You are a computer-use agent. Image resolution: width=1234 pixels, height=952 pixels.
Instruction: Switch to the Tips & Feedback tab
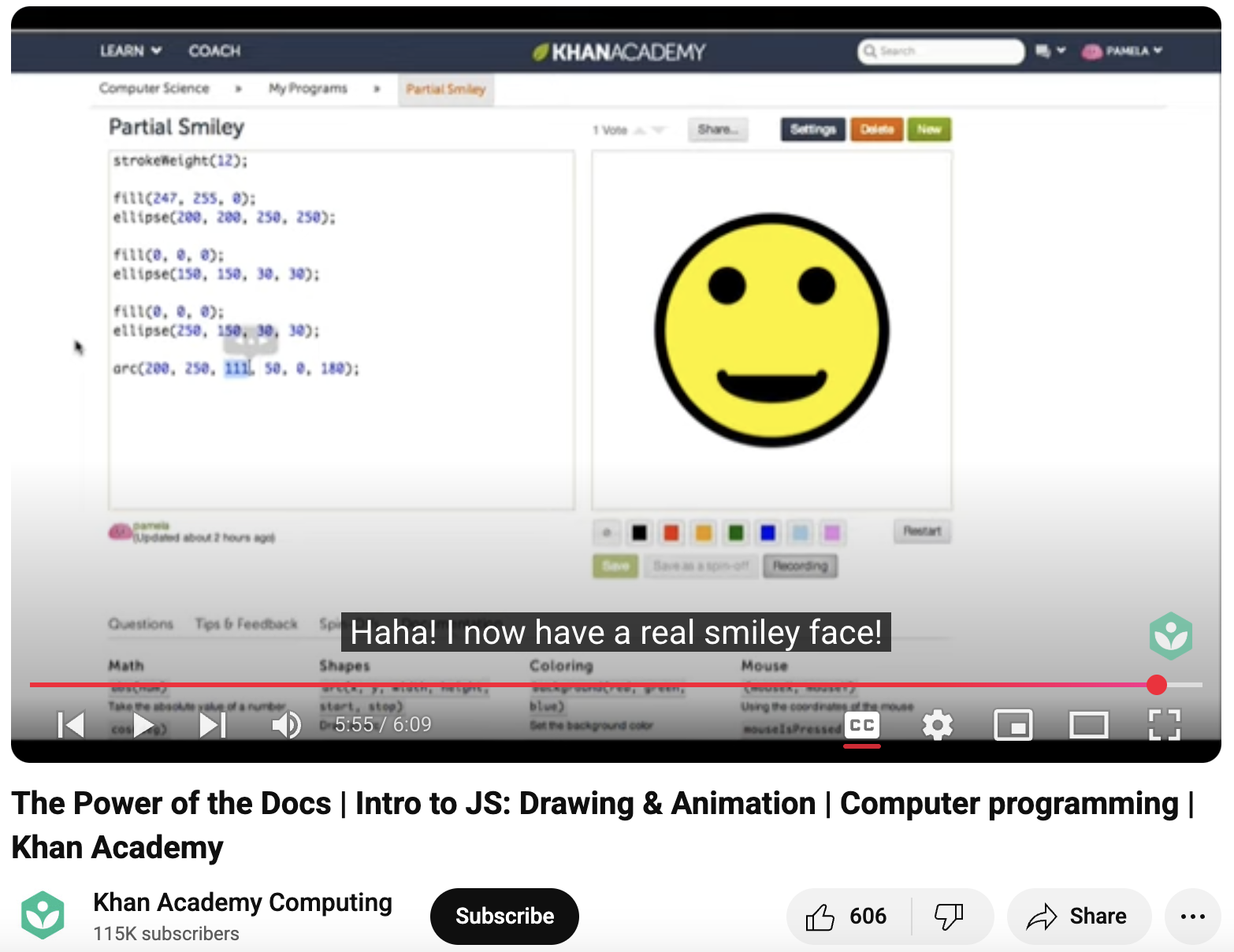click(246, 623)
